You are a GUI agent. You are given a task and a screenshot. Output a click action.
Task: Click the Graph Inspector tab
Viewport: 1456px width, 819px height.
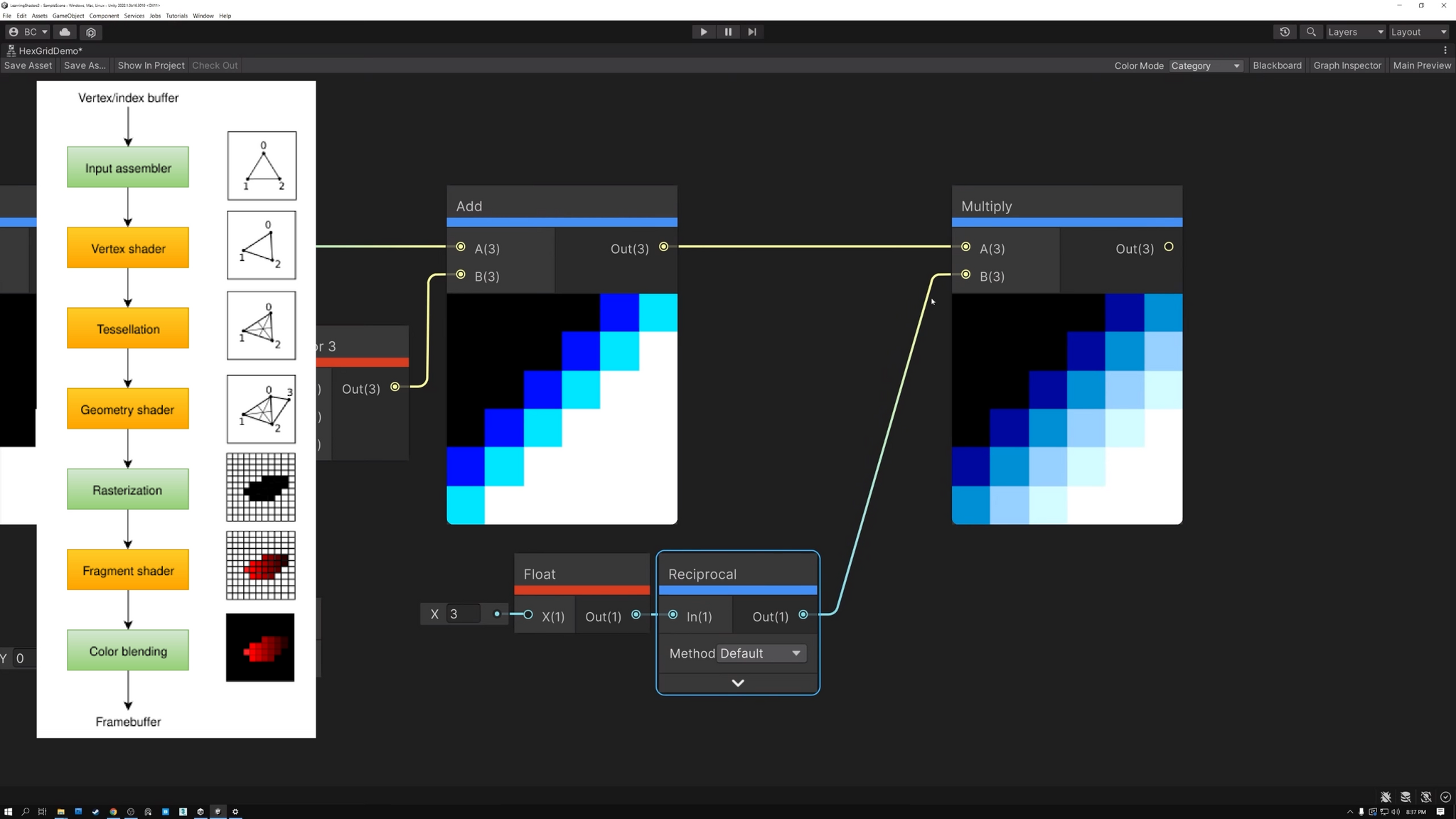(x=1348, y=65)
